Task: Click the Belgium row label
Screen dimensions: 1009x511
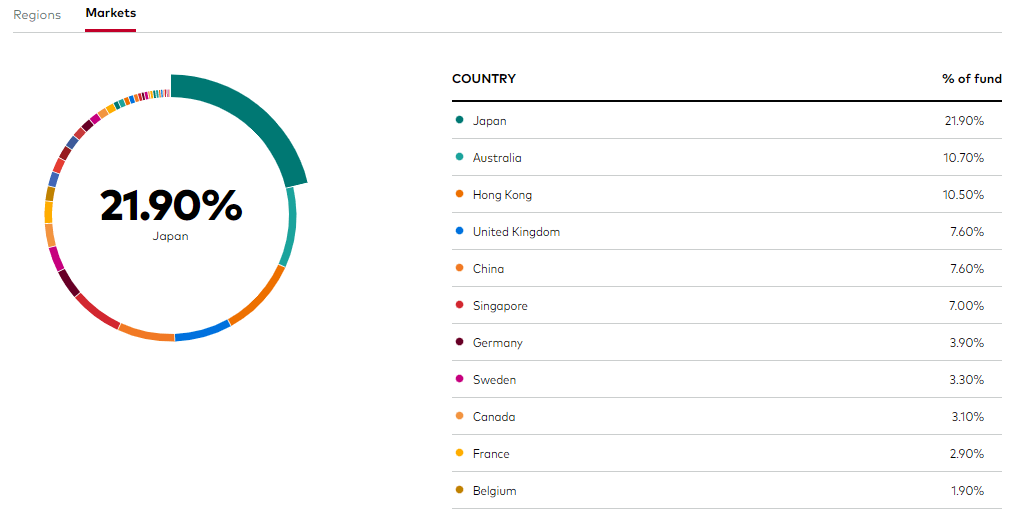Action: pyautogui.click(x=494, y=490)
